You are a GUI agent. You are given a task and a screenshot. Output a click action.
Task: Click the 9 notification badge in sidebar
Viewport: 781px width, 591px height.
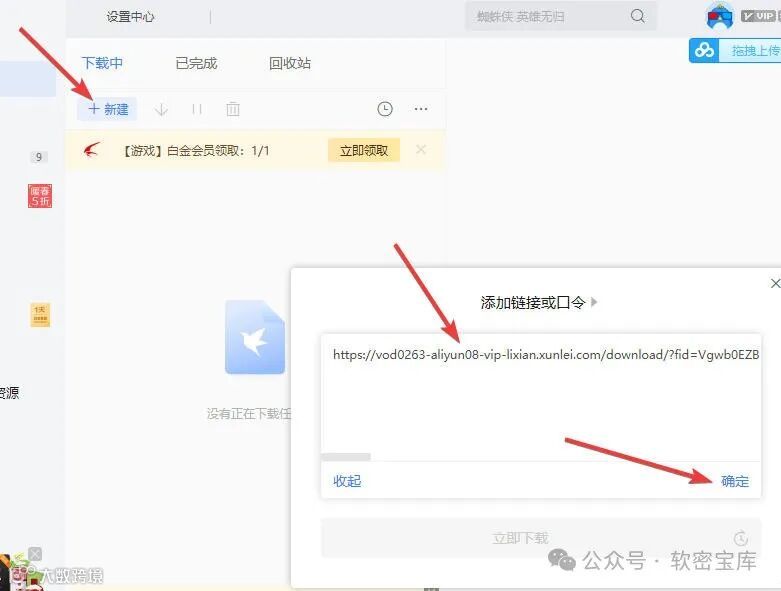point(38,157)
